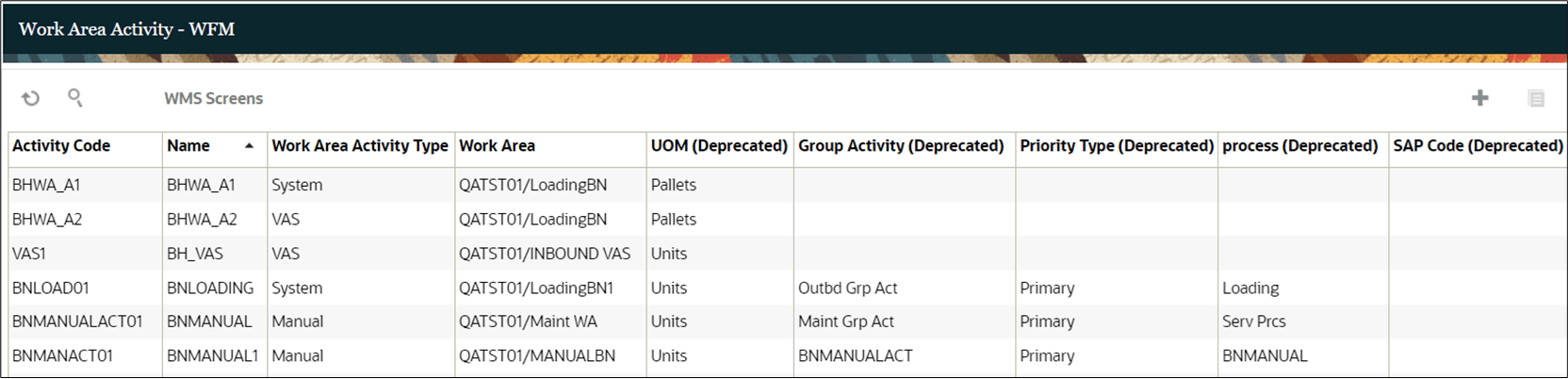Open the WMS Screens link
Image resolution: width=1568 pixels, height=379 pixels.
coord(214,98)
